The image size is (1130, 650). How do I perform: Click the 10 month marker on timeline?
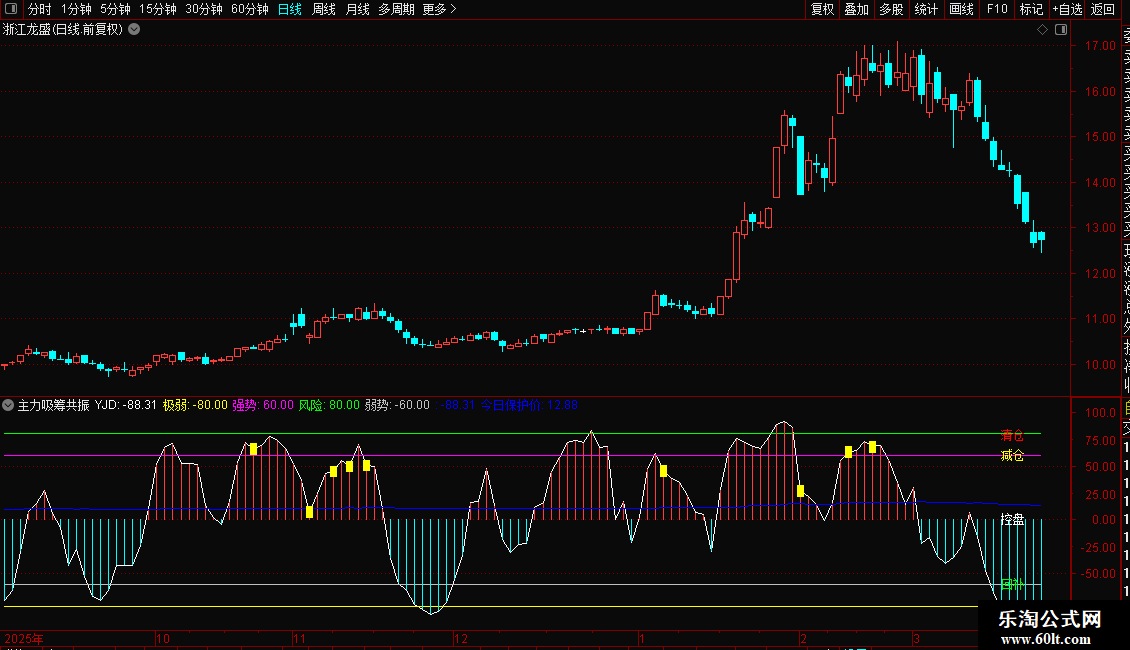[163, 638]
